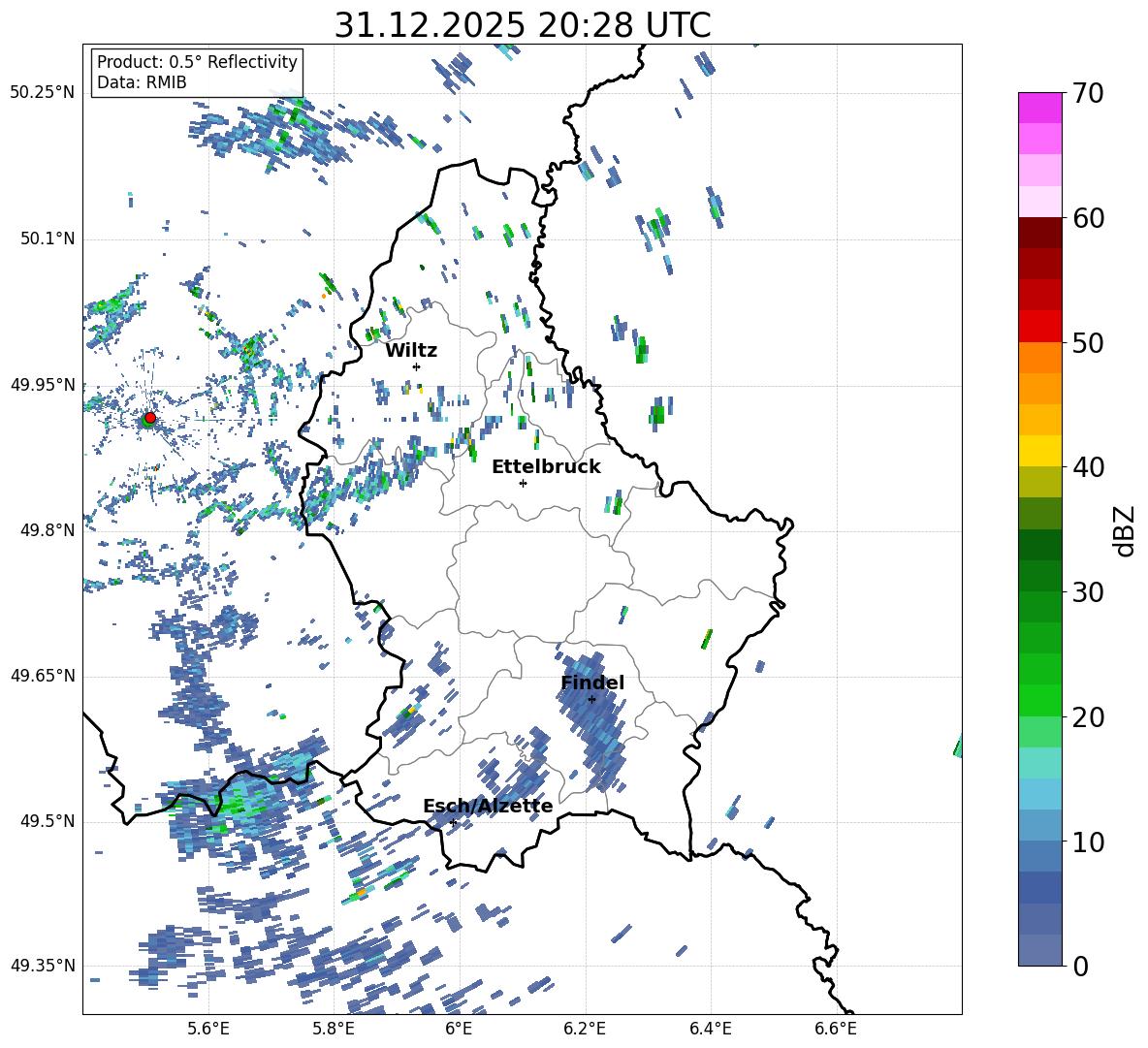Click the Wiltz station cross marker

click(x=416, y=366)
